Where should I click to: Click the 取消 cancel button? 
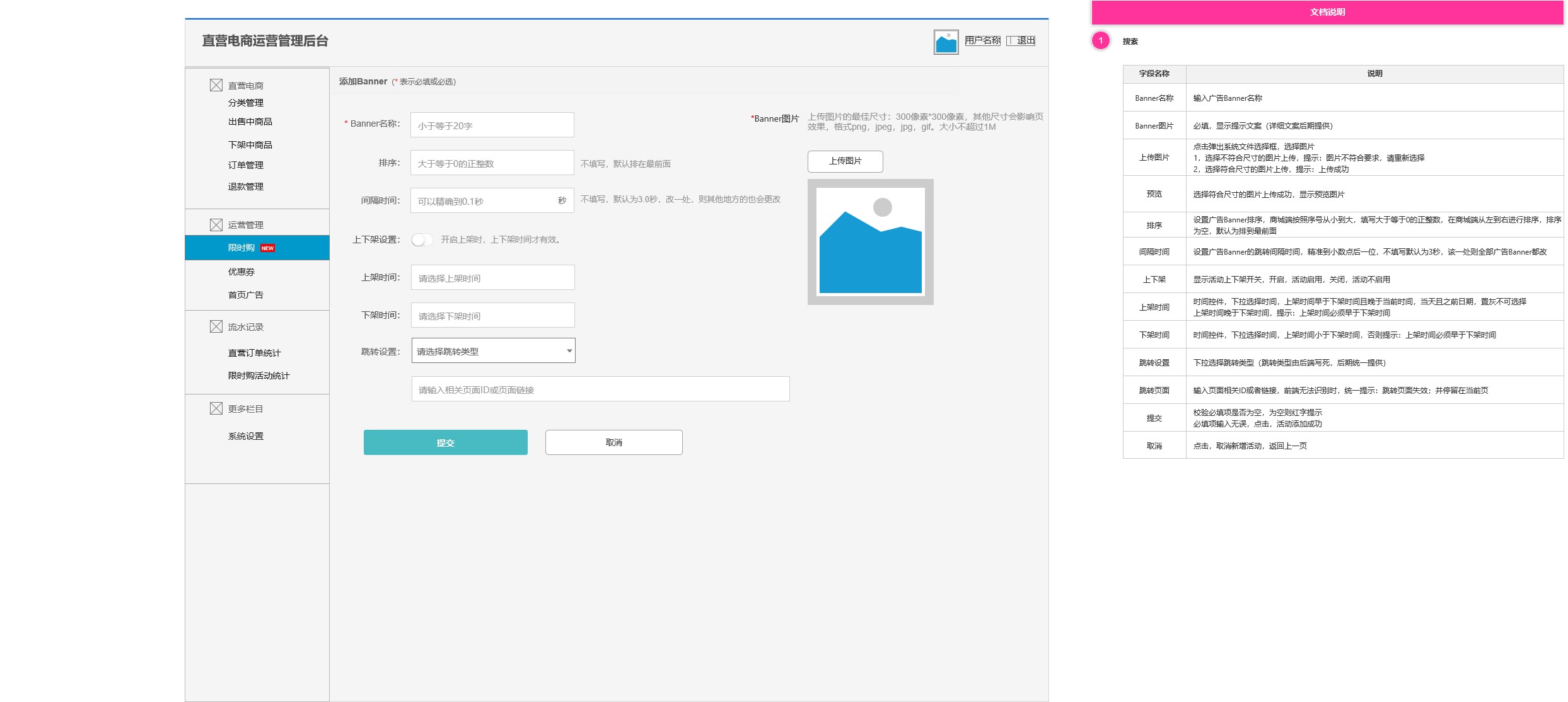click(x=613, y=442)
